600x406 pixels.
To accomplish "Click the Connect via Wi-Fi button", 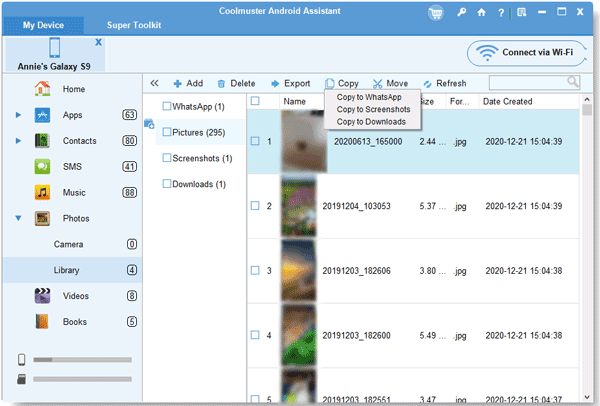I will [527, 53].
